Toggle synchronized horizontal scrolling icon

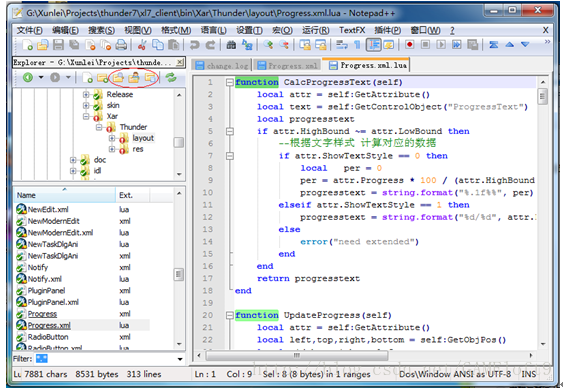pyautogui.click(x=321, y=45)
